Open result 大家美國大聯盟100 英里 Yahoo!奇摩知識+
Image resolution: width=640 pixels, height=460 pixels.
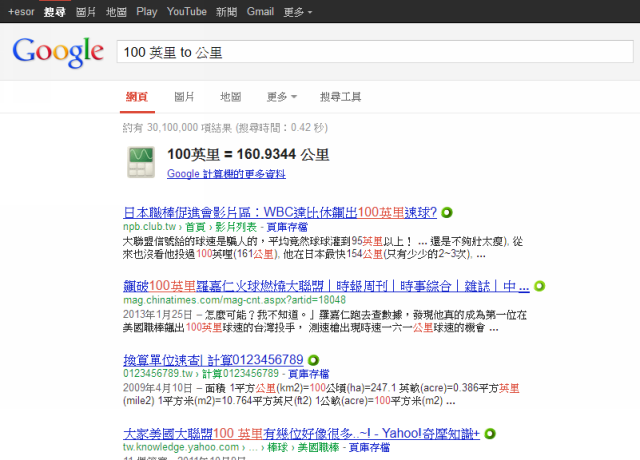click(301, 433)
